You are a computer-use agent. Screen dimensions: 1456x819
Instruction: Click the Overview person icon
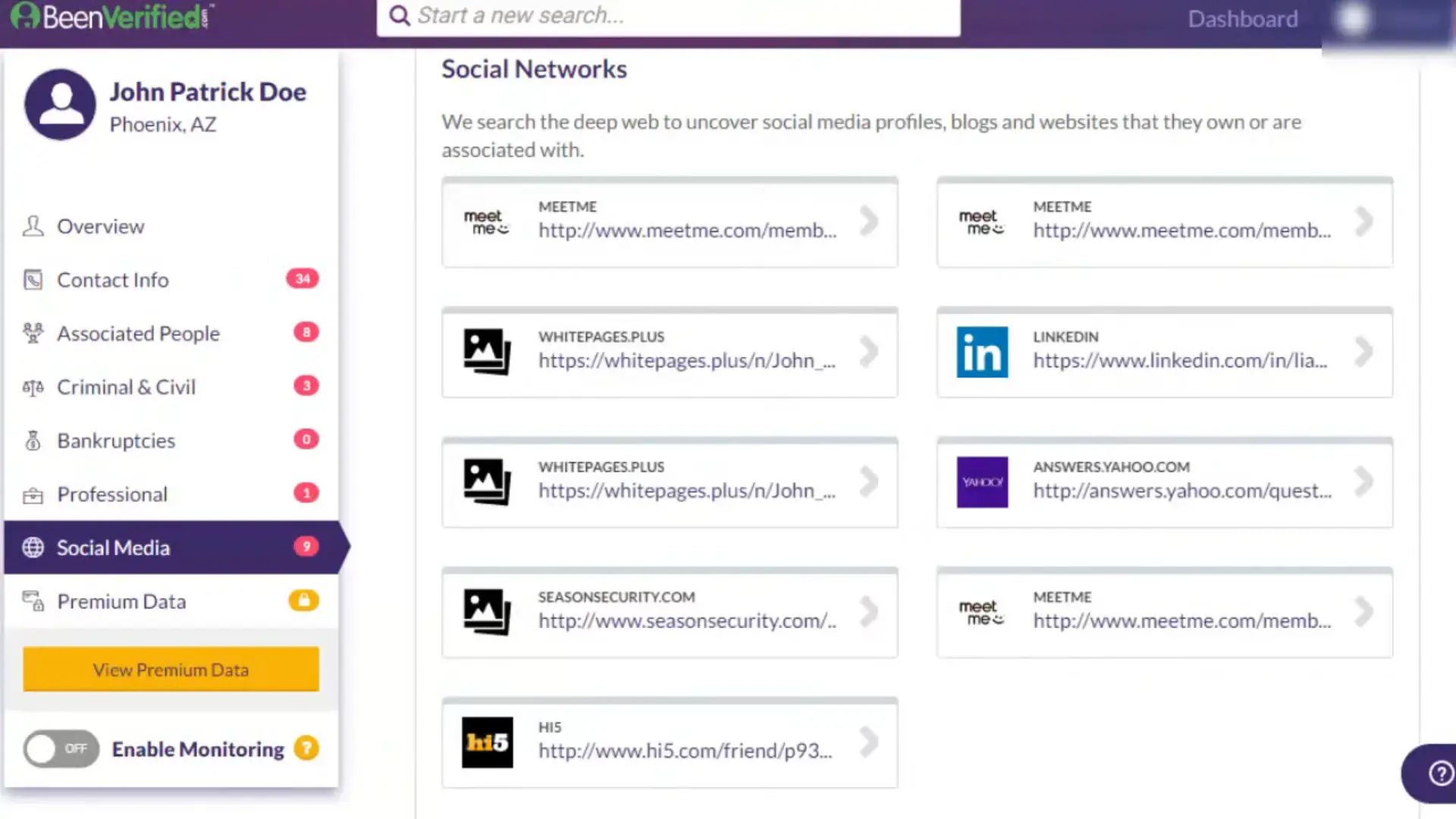click(33, 226)
